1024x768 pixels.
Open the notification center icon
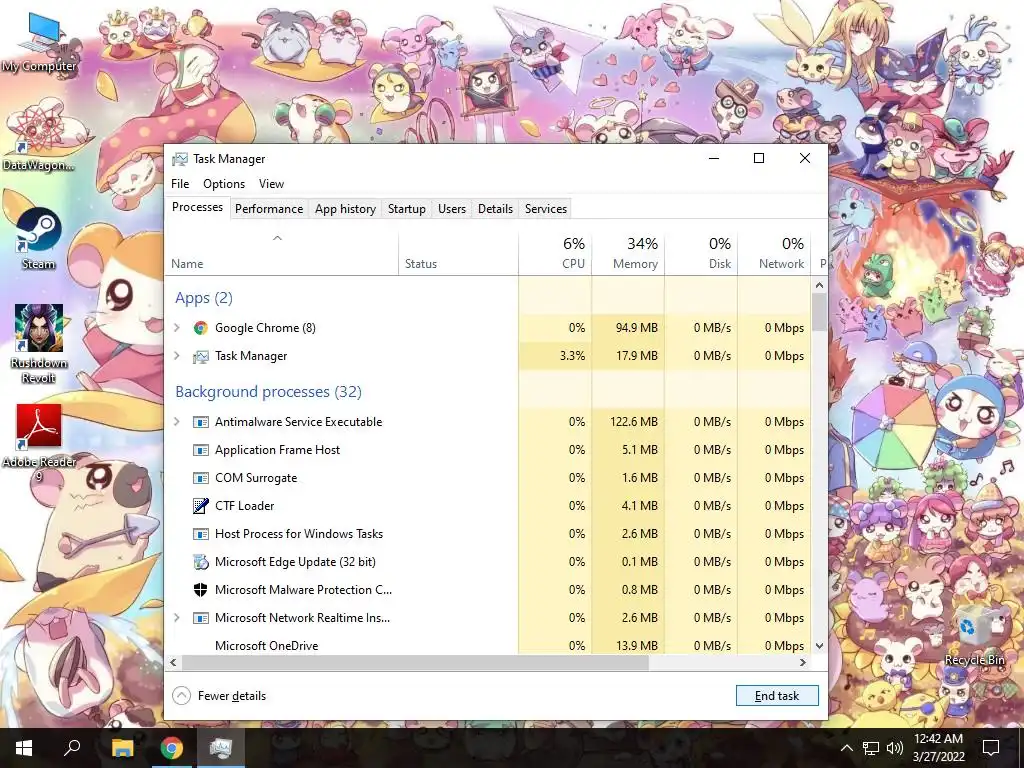pyautogui.click(x=991, y=748)
